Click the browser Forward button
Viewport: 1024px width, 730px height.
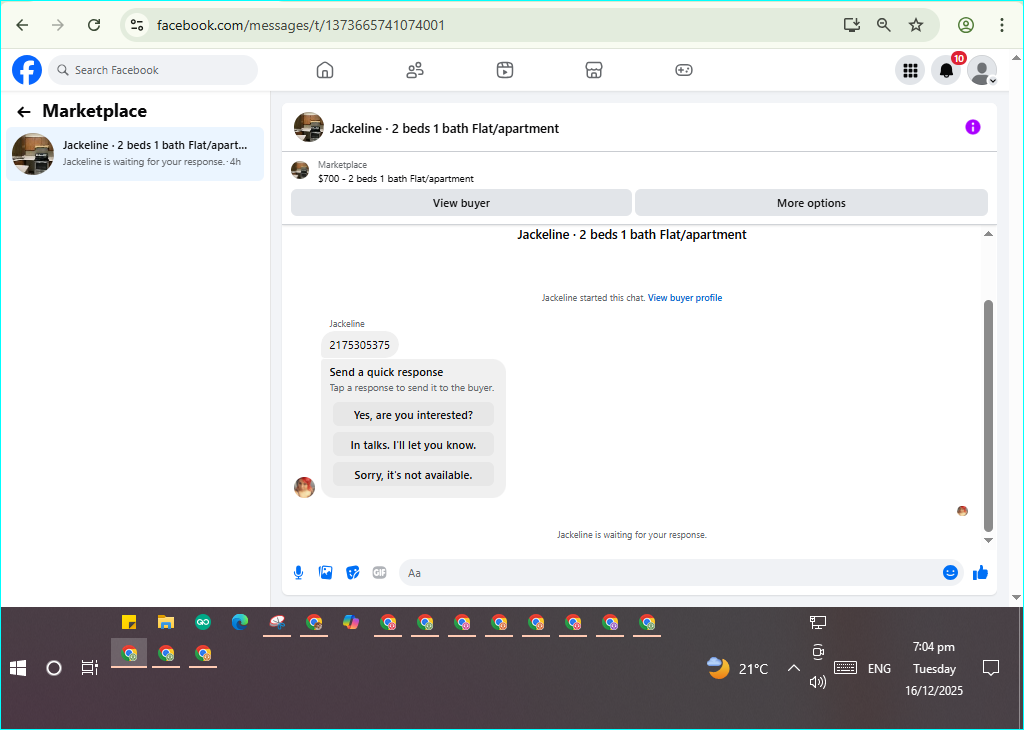pyautogui.click(x=58, y=25)
